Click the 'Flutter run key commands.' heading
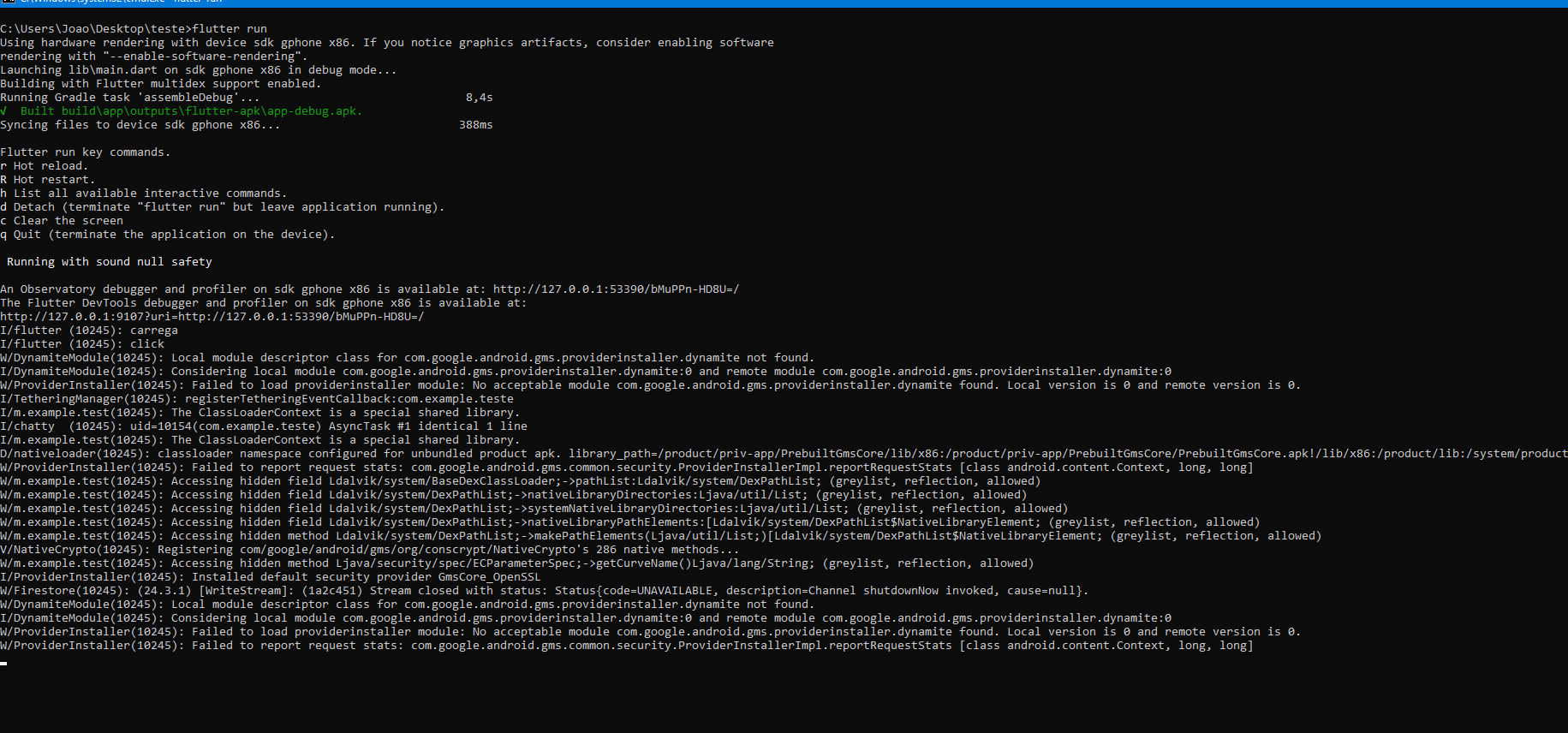Screen dimensions: 1568x733 [86, 152]
